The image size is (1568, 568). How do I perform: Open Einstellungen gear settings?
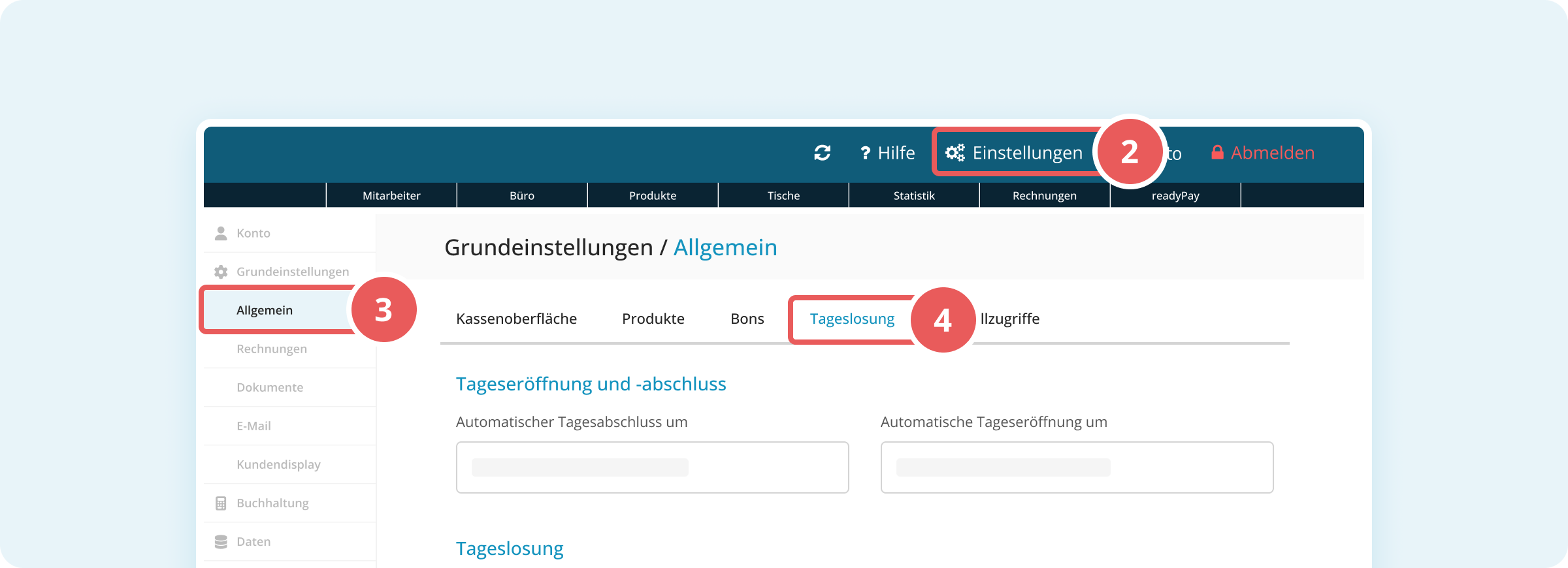pos(1014,153)
